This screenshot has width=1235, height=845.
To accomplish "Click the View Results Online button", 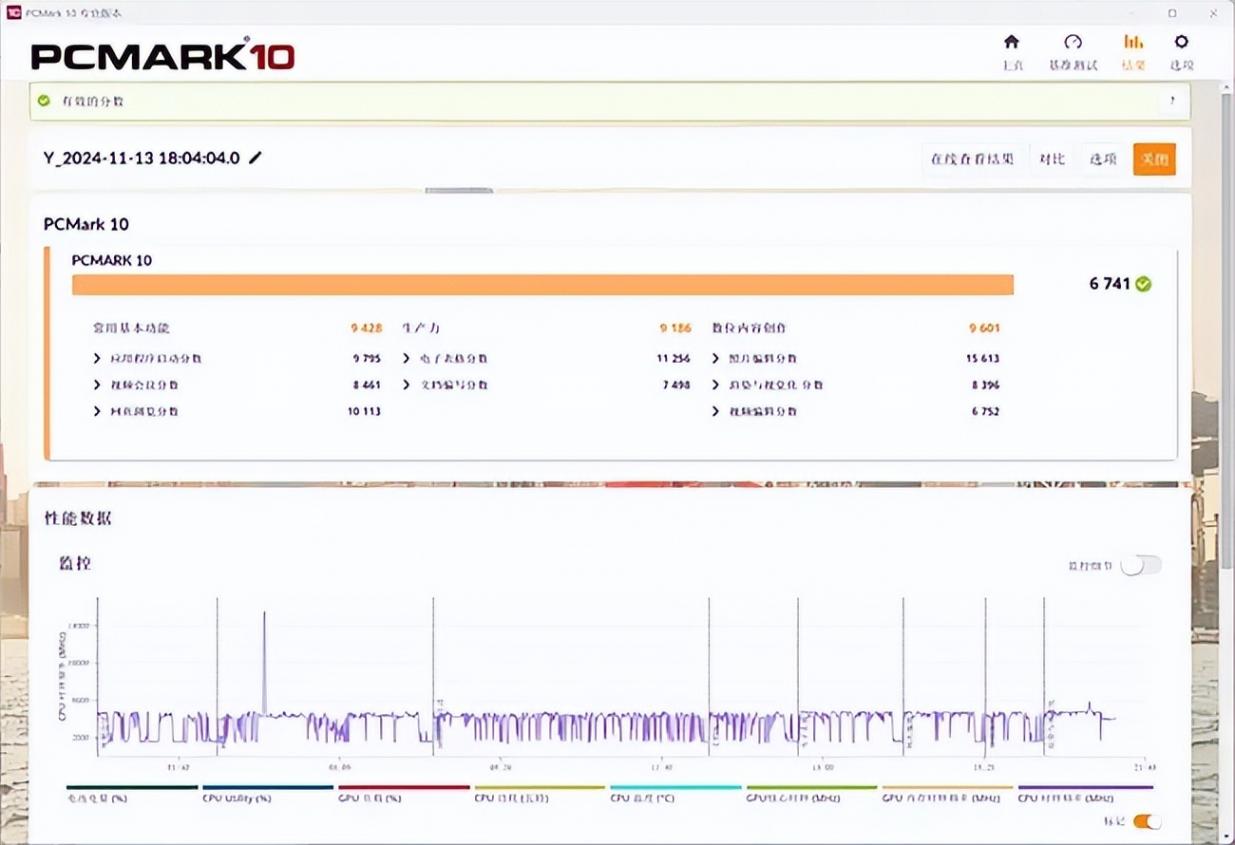I will coord(972,159).
